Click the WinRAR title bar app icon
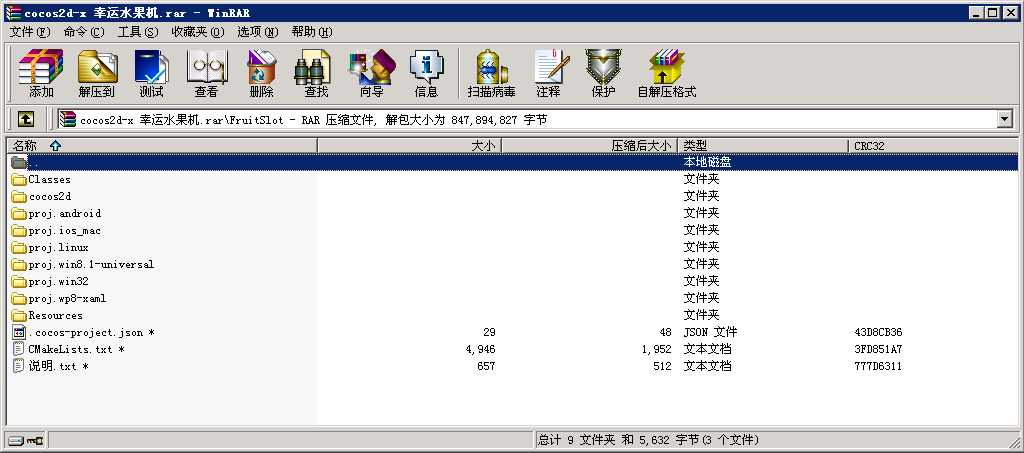The height and width of the screenshot is (453, 1024). coord(12,12)
